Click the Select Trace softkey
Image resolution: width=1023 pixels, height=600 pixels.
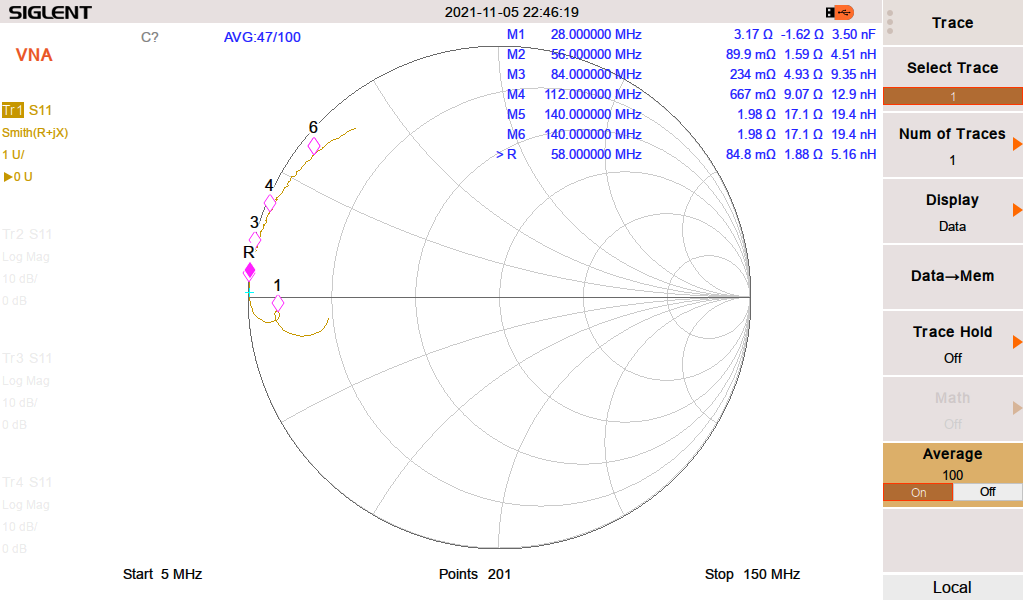point(953,76)
